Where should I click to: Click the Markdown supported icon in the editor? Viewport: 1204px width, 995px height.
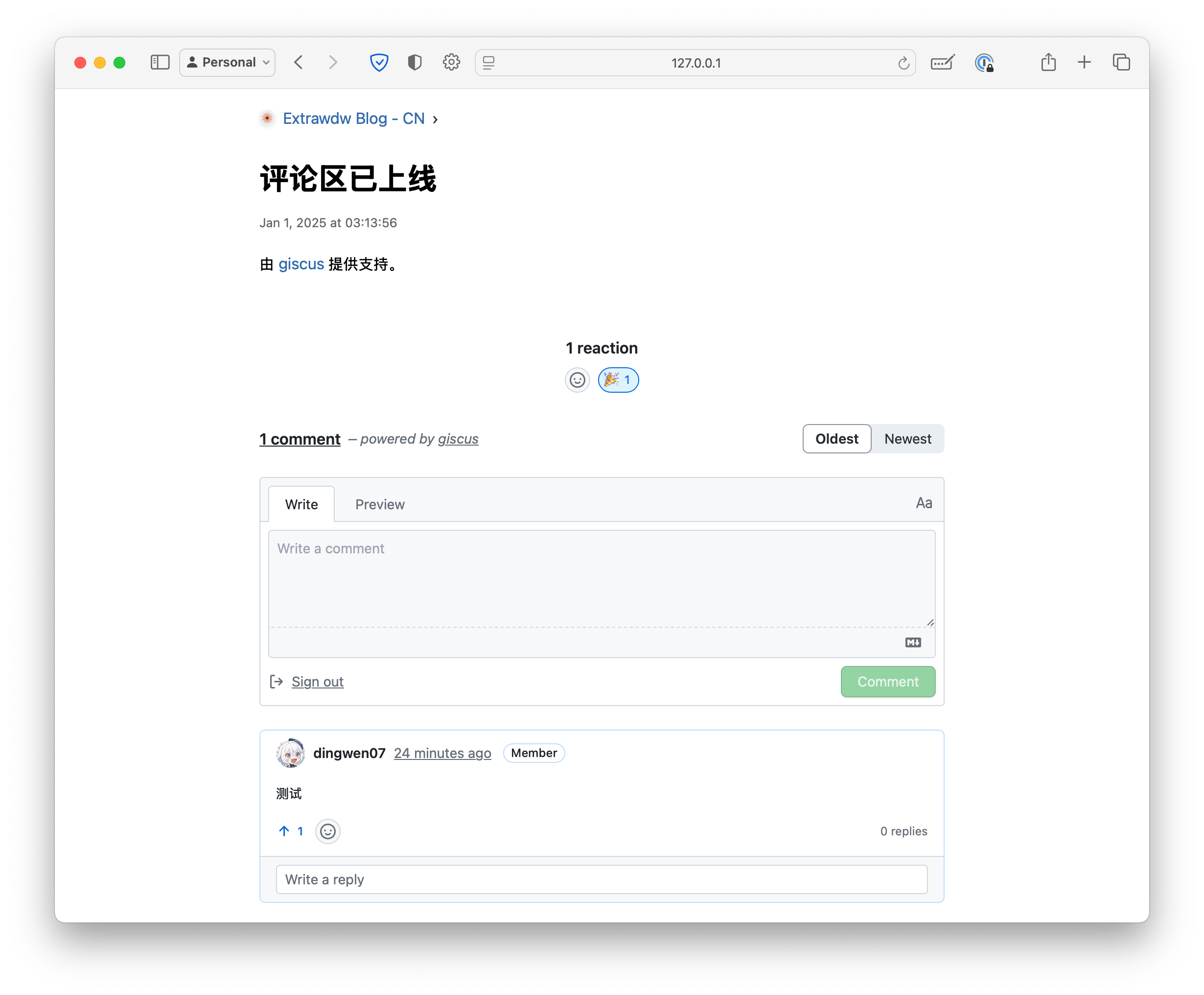click(x=912, y=642)
